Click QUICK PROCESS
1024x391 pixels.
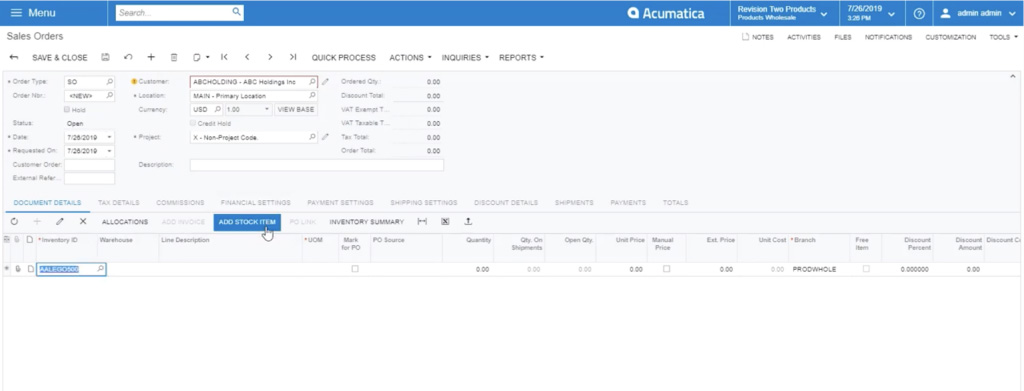[344, 57]
